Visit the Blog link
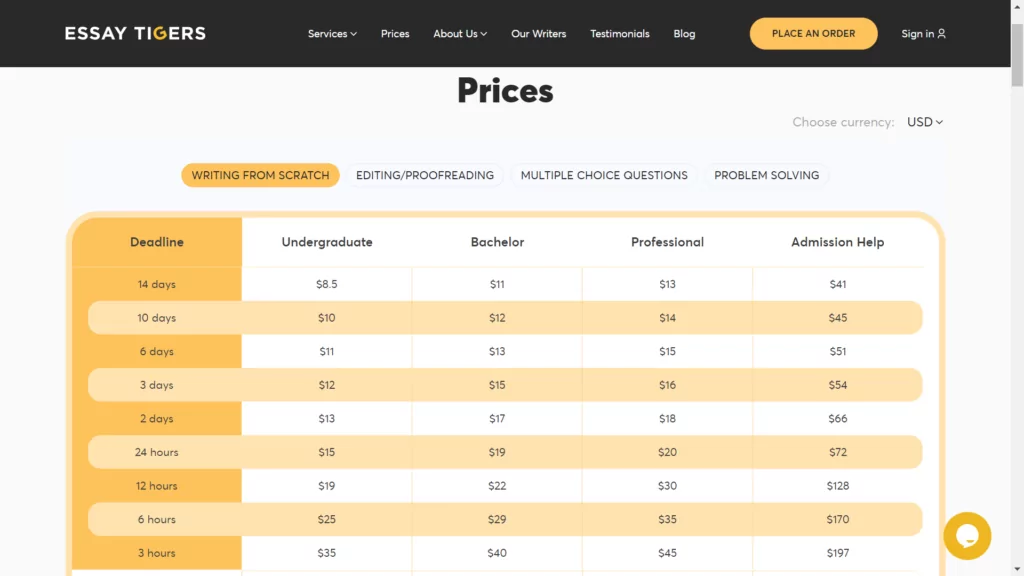 (684, 33)
